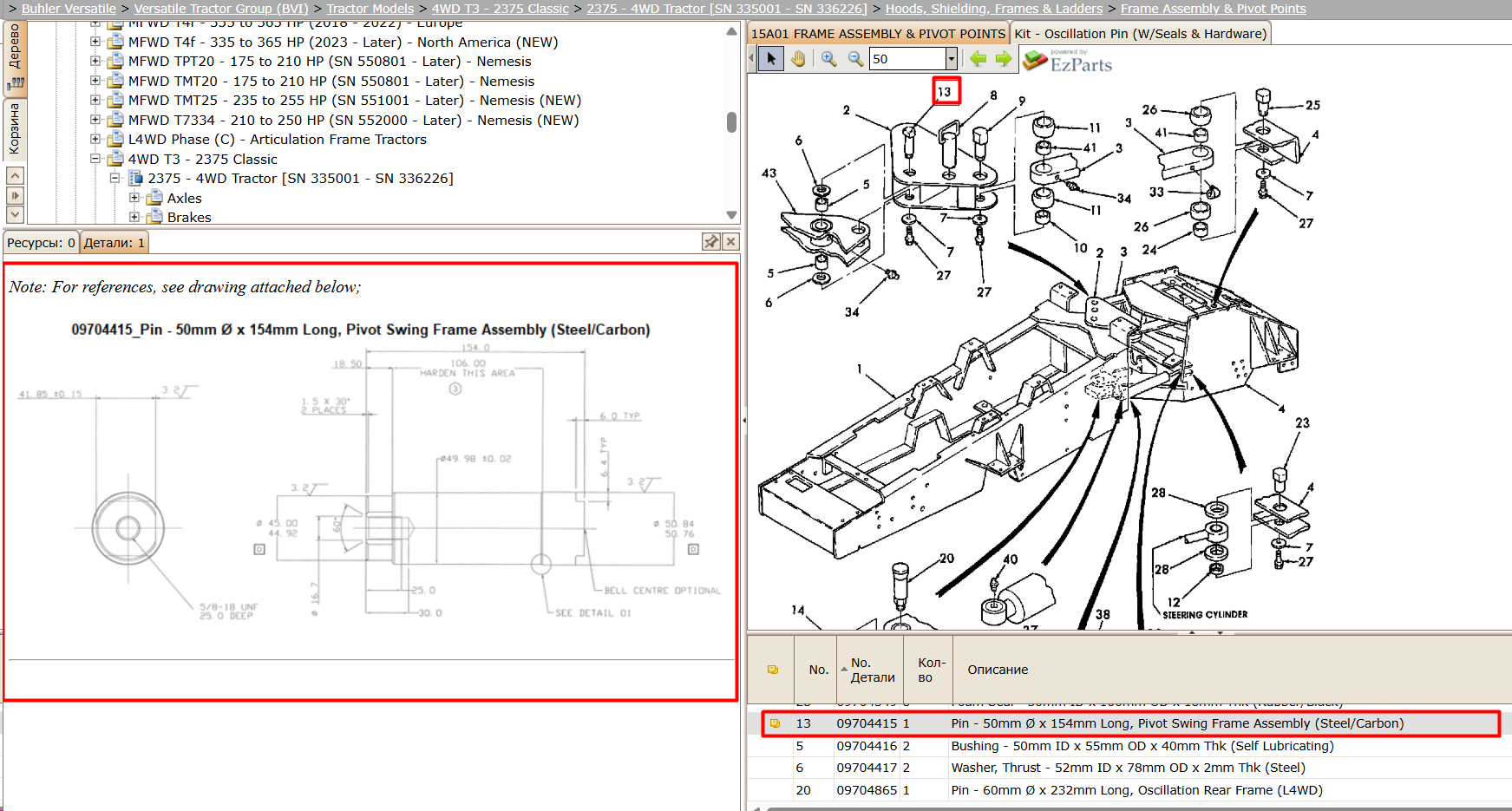1512x811 pixels.
Task: Click the folder icon for MFWD TMT20
Action: pos(115,81)
